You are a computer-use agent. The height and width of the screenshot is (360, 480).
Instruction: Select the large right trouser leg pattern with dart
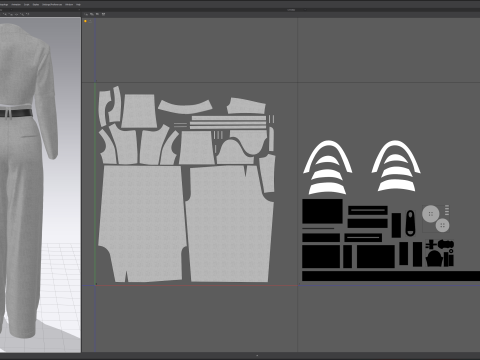[230, 223]
